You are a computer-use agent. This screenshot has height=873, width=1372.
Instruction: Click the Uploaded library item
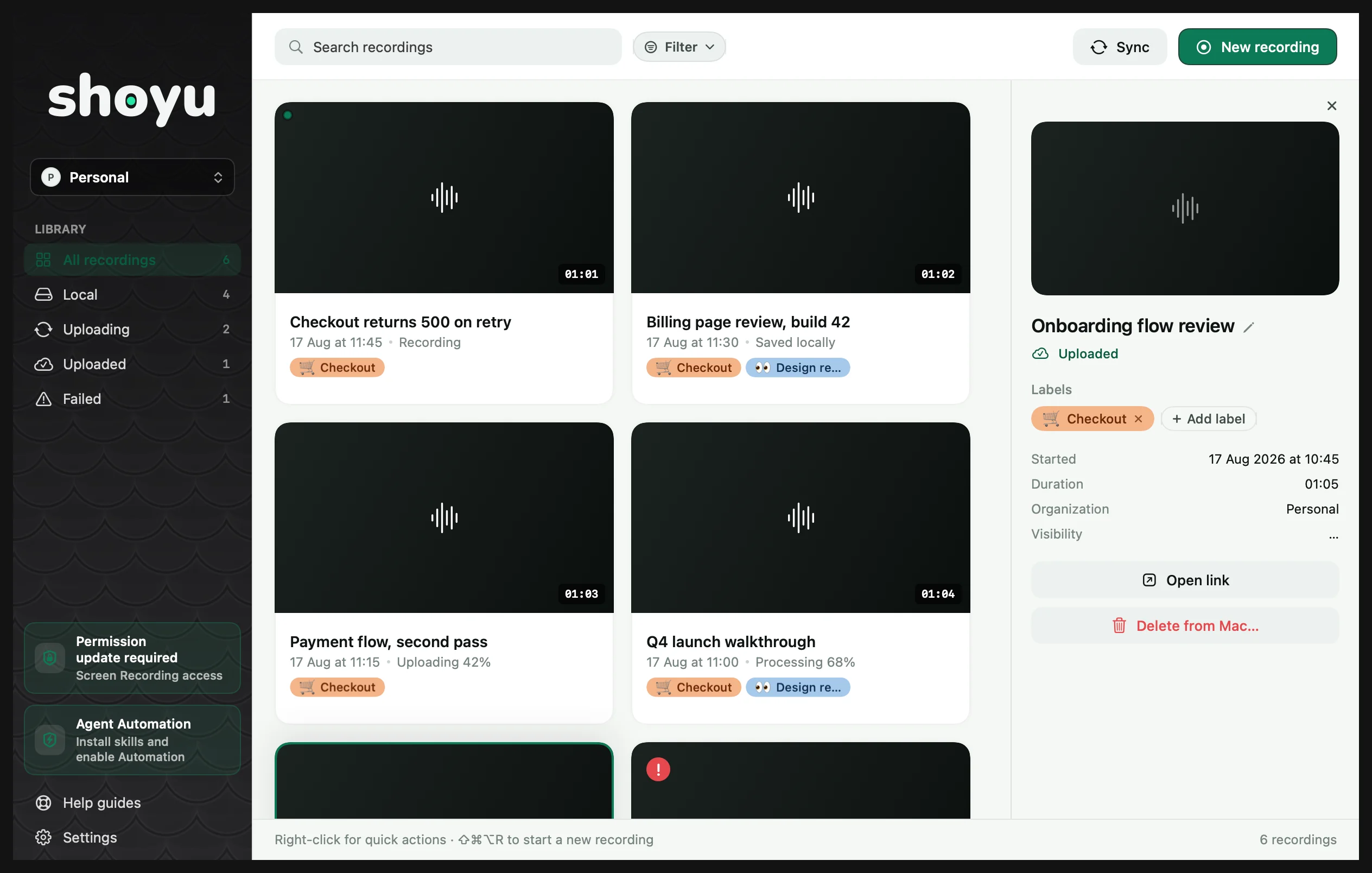click(x=132, y=364)
